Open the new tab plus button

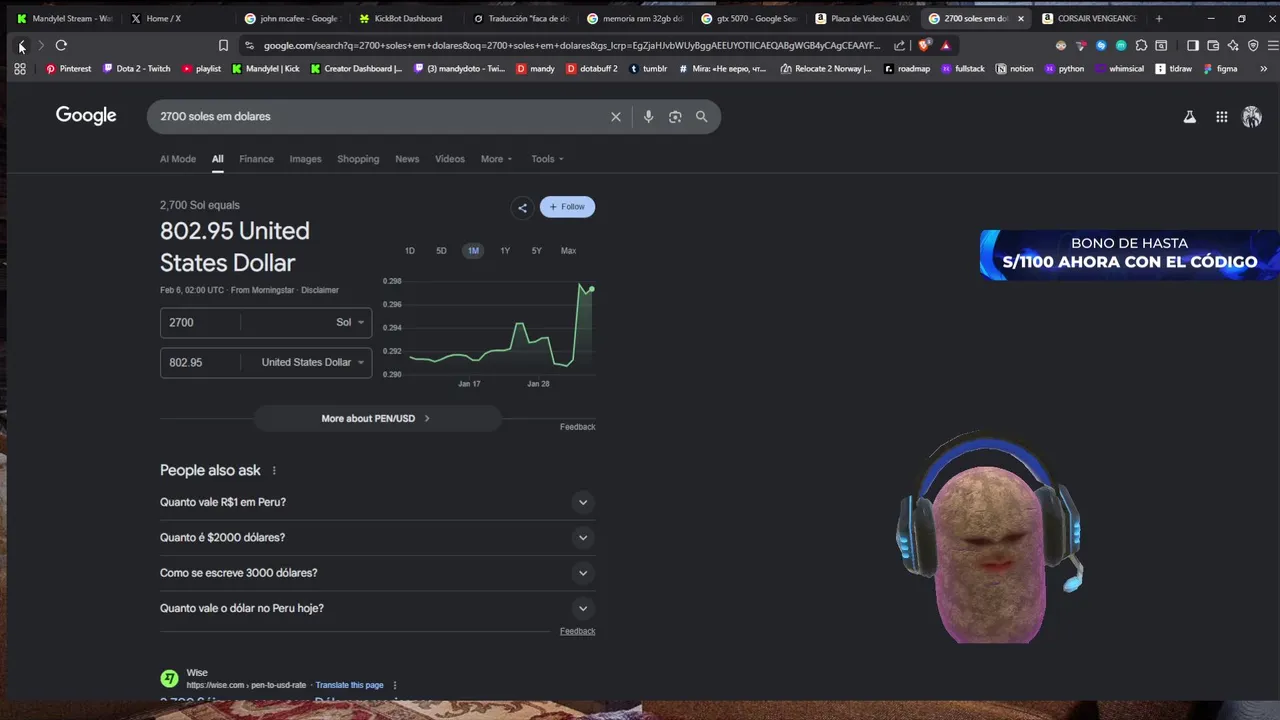[1159, 18]
